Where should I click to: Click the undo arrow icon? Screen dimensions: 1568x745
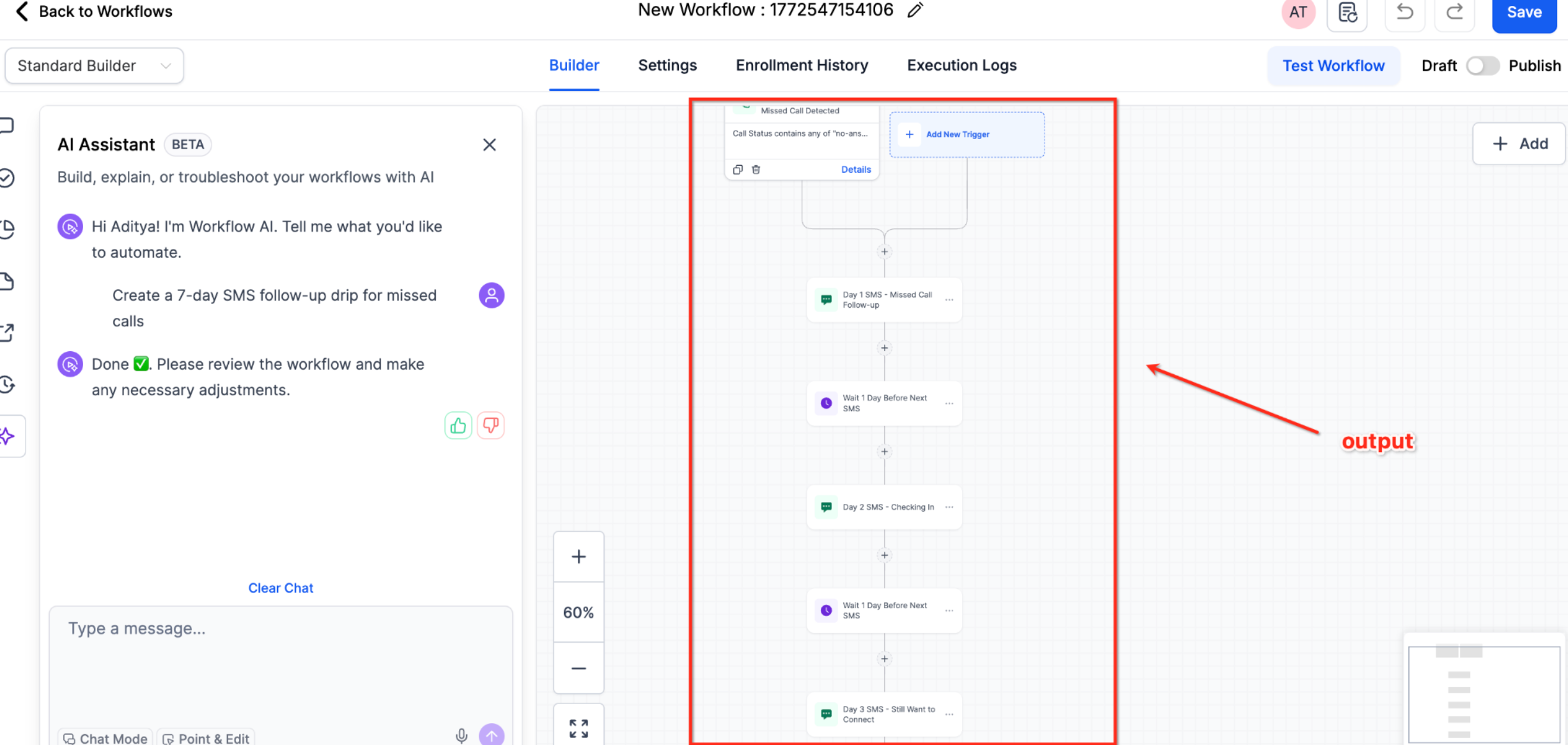coord(1405,12)
